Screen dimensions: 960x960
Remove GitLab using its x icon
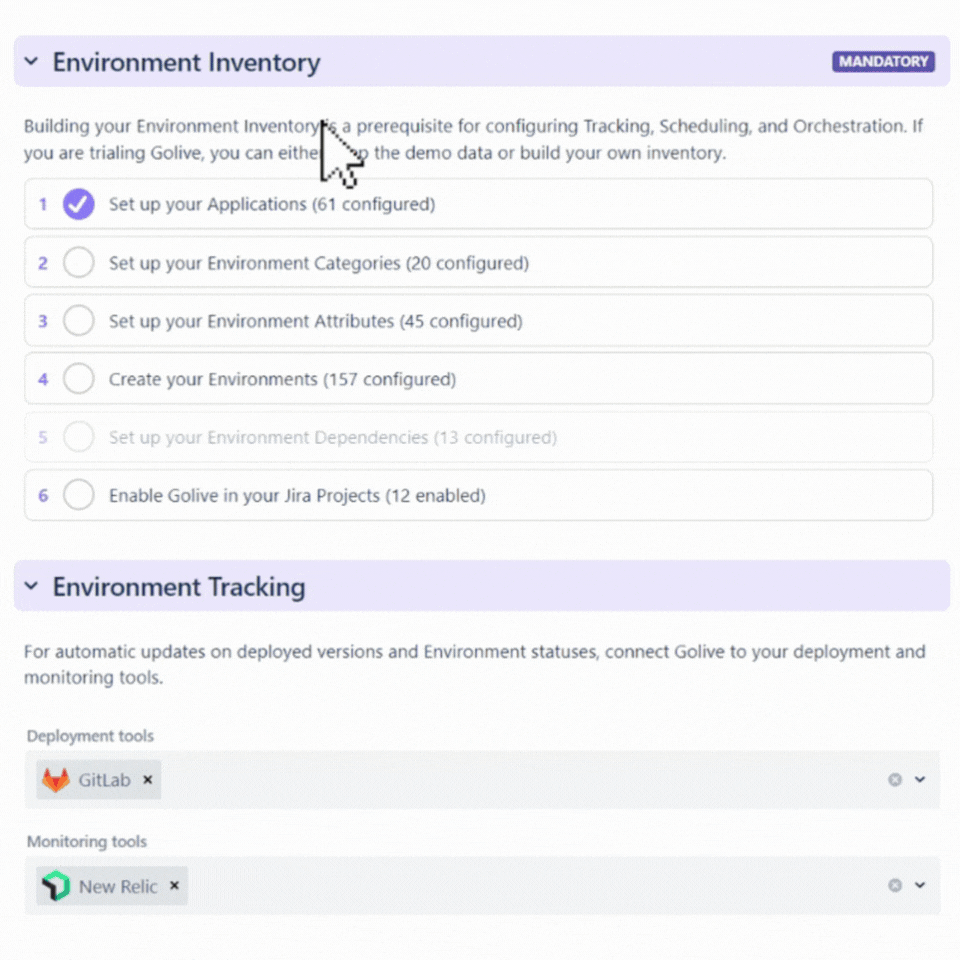pos(147,780)
